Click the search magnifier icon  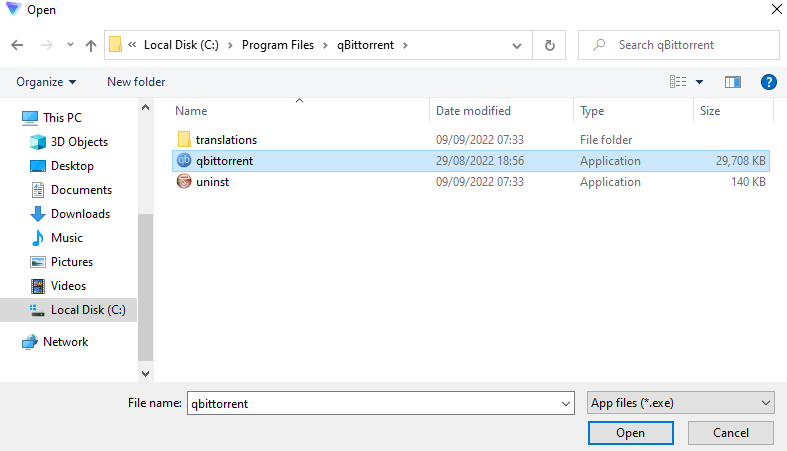point(599,45)
